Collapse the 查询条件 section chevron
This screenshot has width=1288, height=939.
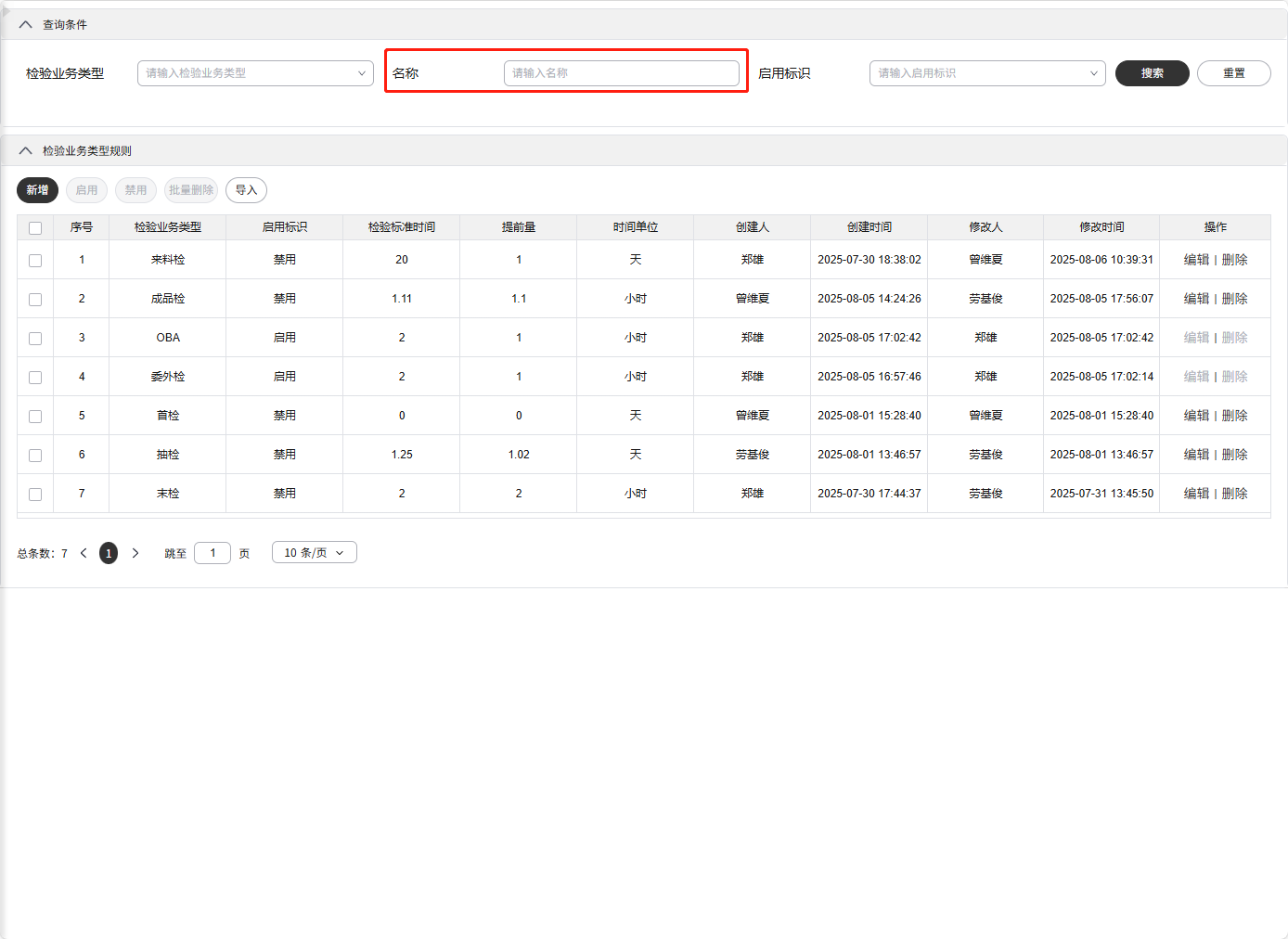(26, 25)
